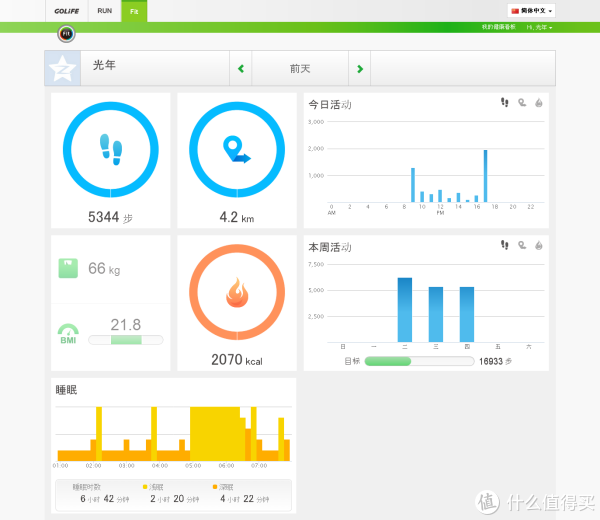Go to next day with right arrow
The image size is (600, 520).
[x=360, y=69]
